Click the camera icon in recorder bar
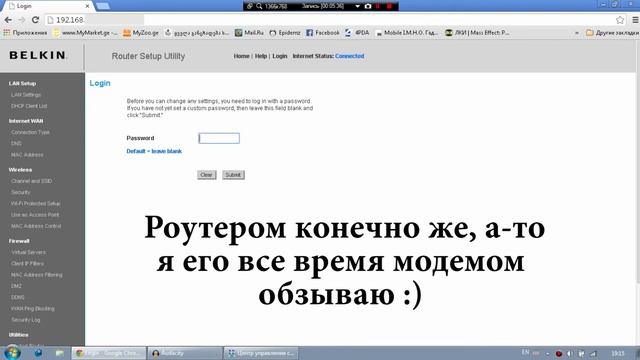This screenshot has height=360, width=640. pos(368,6)
